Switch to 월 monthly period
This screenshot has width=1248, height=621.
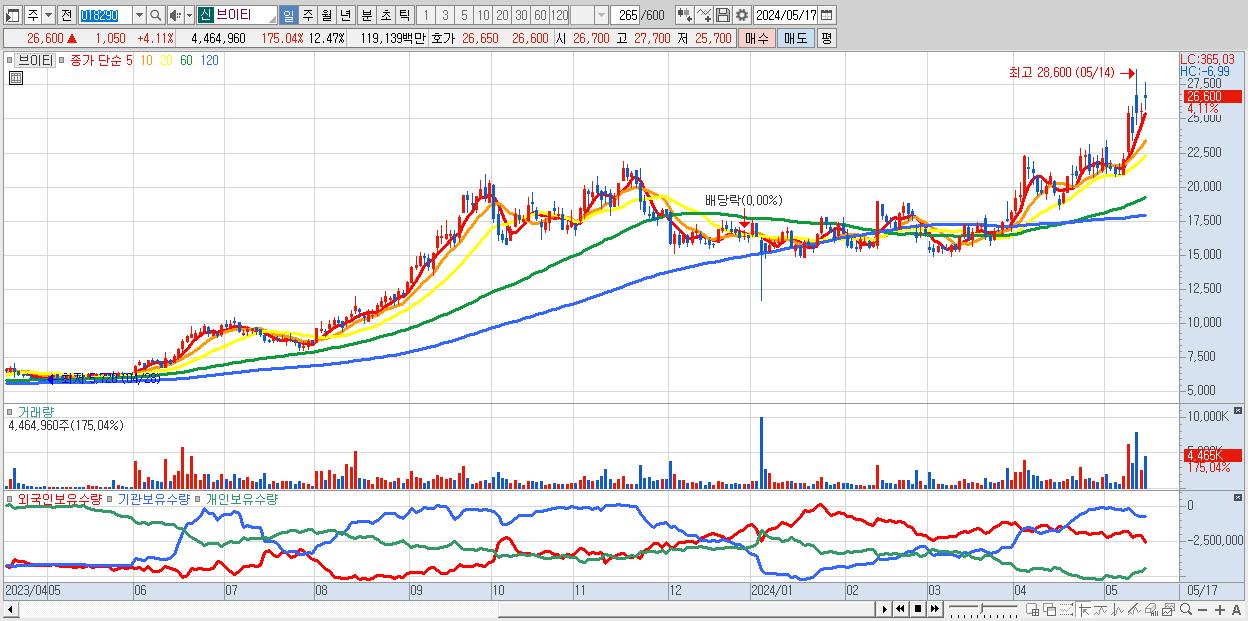coord(326,15)
